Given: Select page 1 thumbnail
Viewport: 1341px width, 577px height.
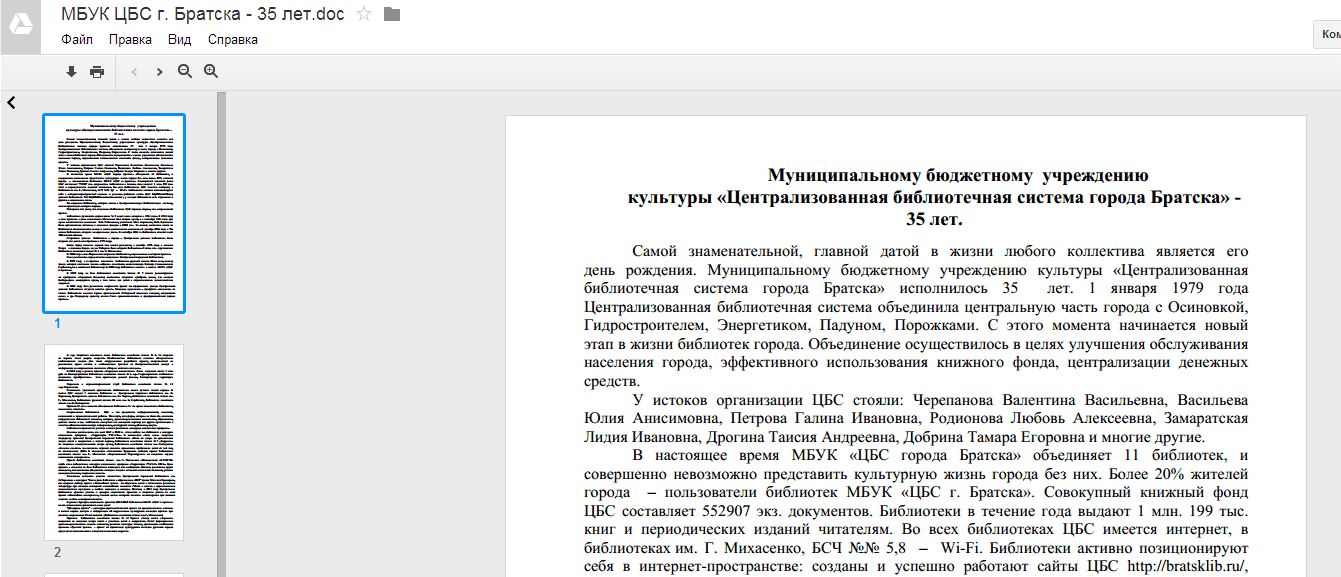Looking at the screenshot, I should pyautogui.click(x=114, y=213).
